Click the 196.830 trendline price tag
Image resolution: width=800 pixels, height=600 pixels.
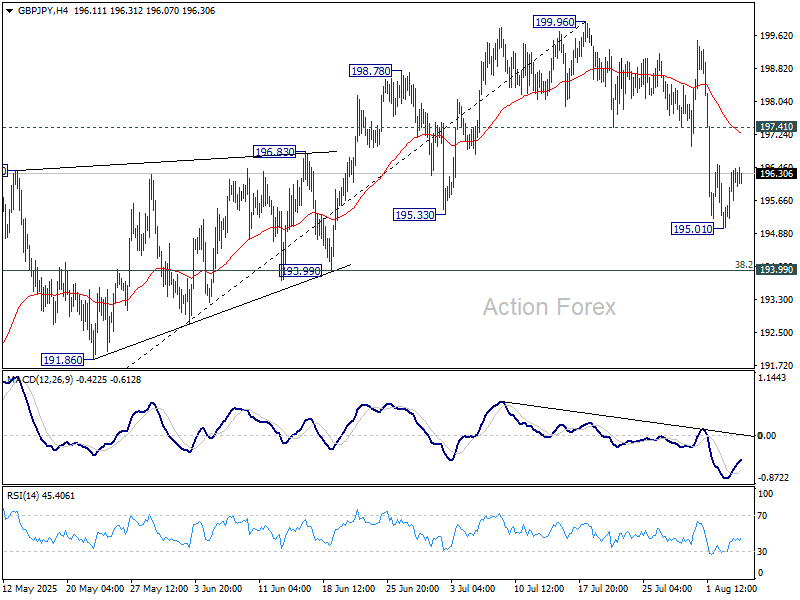pos(272,152)
